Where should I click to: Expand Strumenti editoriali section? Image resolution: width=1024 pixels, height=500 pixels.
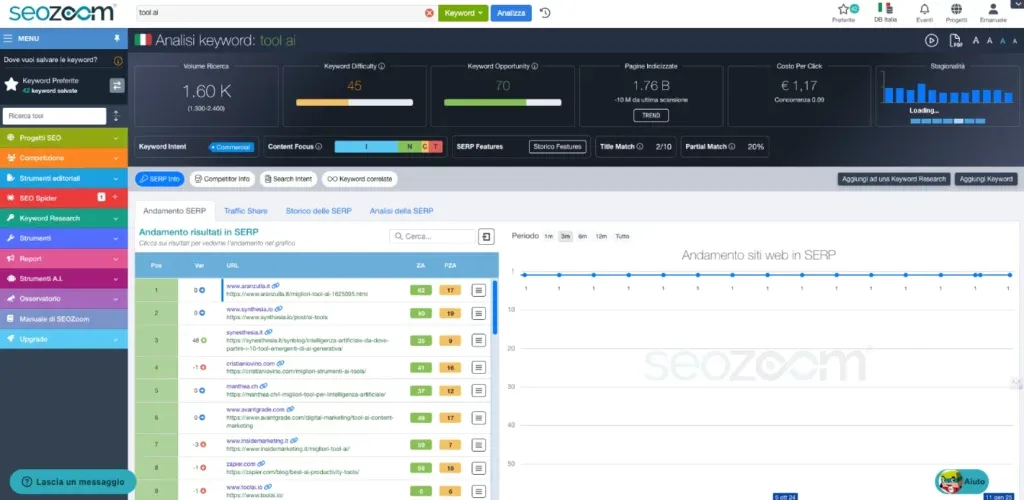[x=64, y=178]
